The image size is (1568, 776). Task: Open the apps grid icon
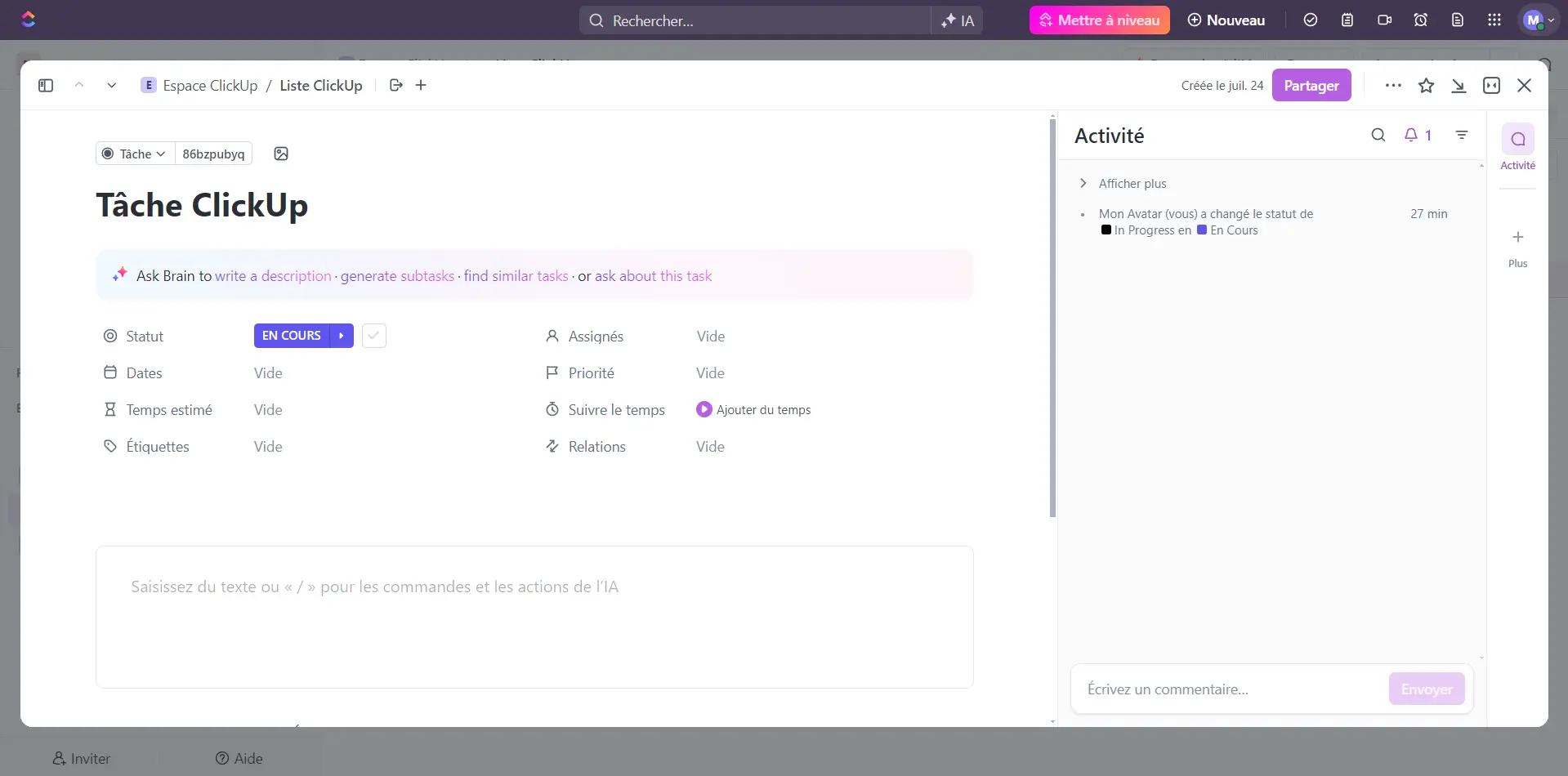click(x=1494, y=20)
